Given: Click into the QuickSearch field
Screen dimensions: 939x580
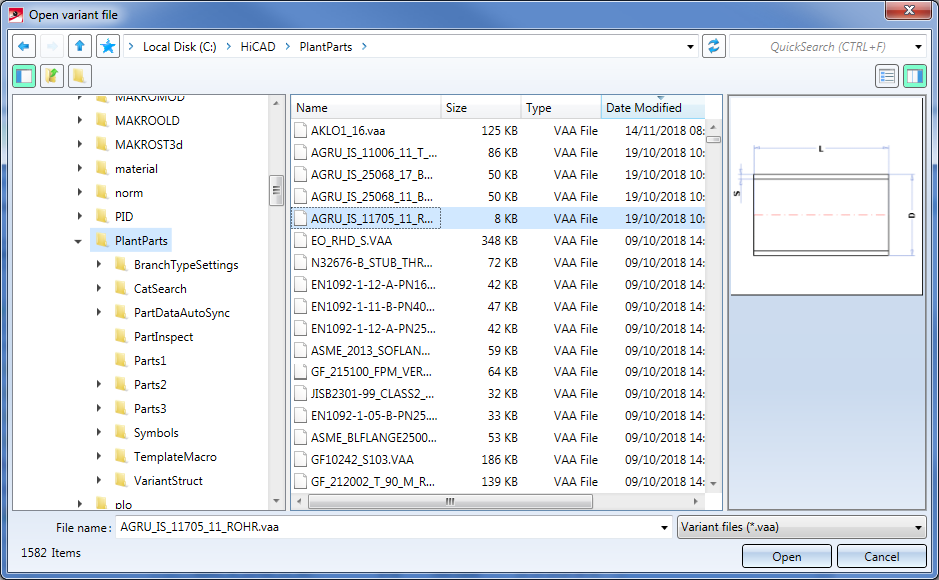Looking at the screenshot, I should pos(820,47).
